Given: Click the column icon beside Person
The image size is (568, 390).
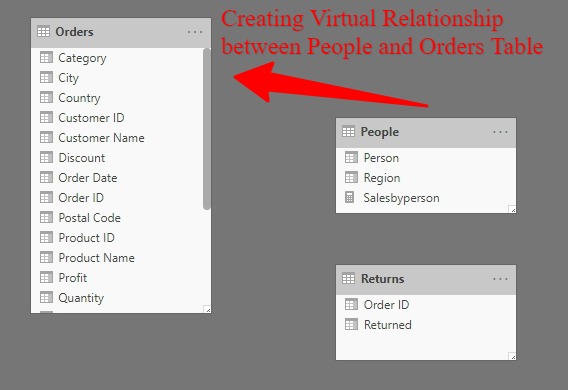Looking at the screenshot, I should point(351,158).
